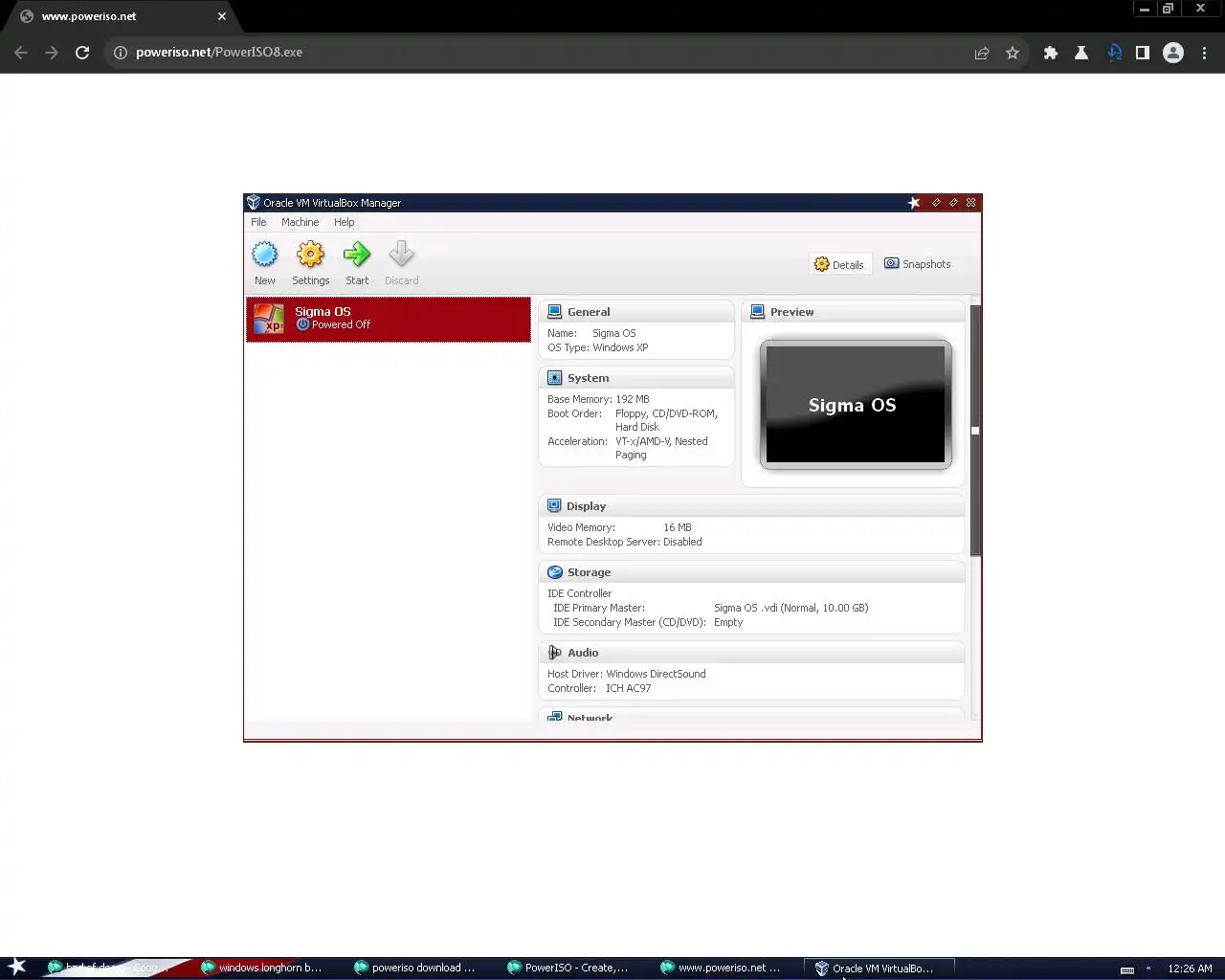View site information icon in address bar
The width and height of the screenshot is (1225, 980).
pos(121,53)
